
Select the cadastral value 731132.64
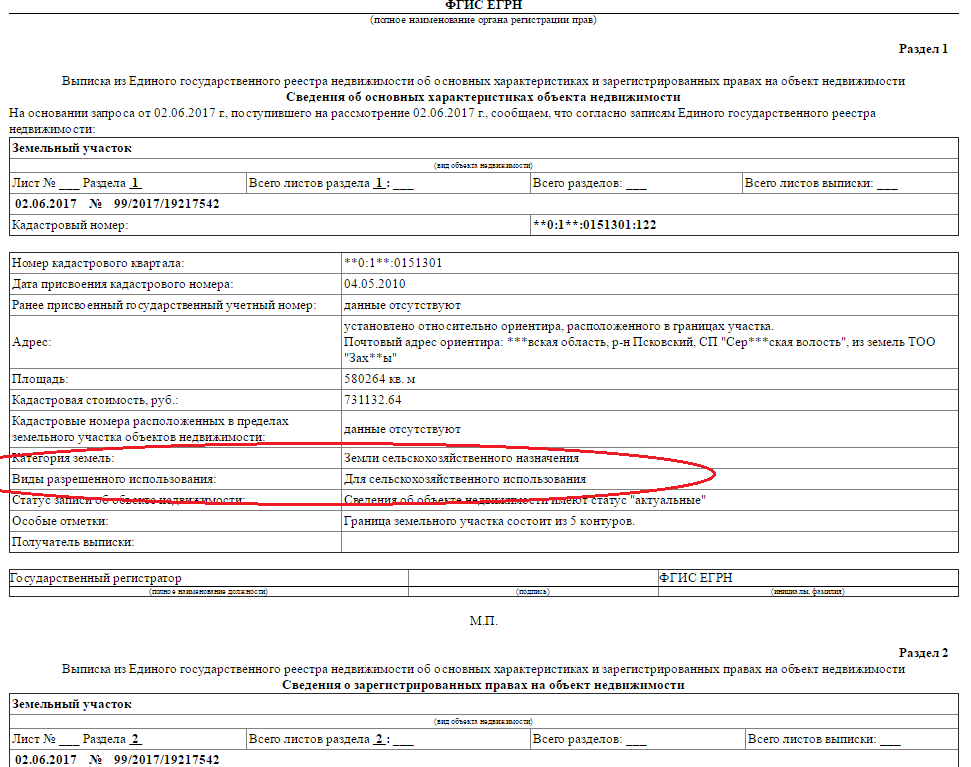pyautogui.click(x=372, y=400)
